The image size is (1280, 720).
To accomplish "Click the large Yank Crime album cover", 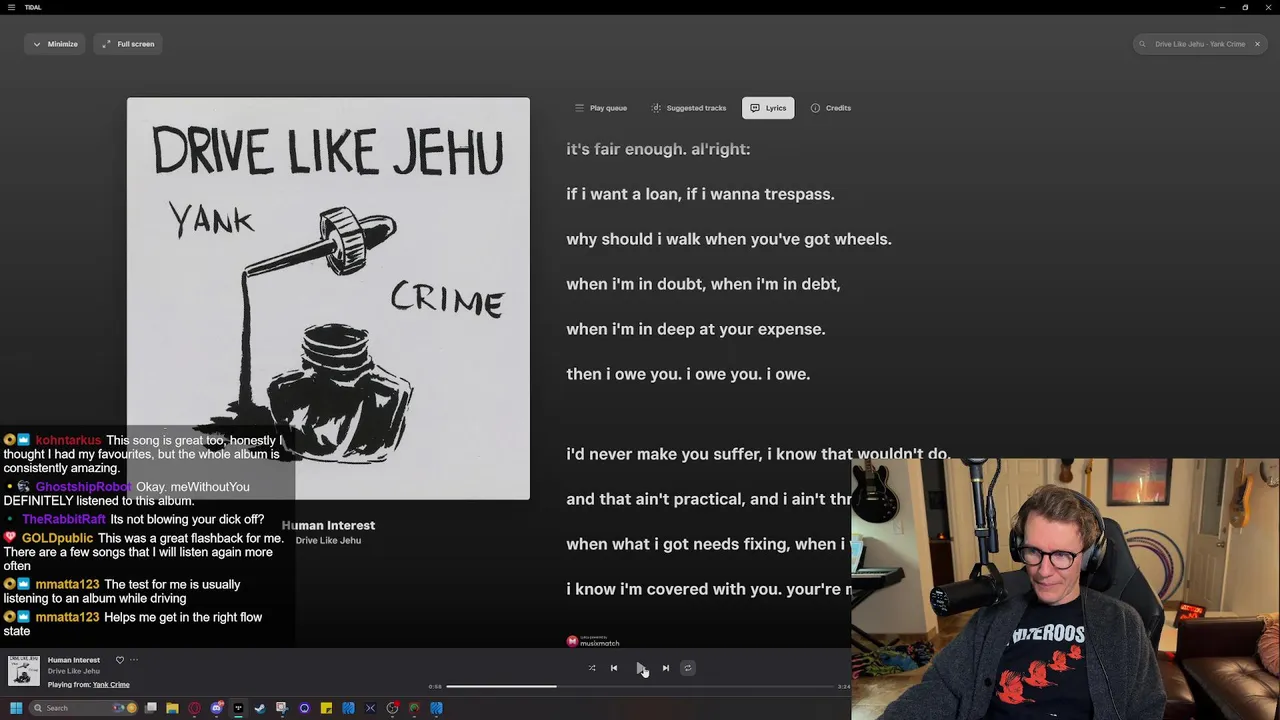I will 328,298.
